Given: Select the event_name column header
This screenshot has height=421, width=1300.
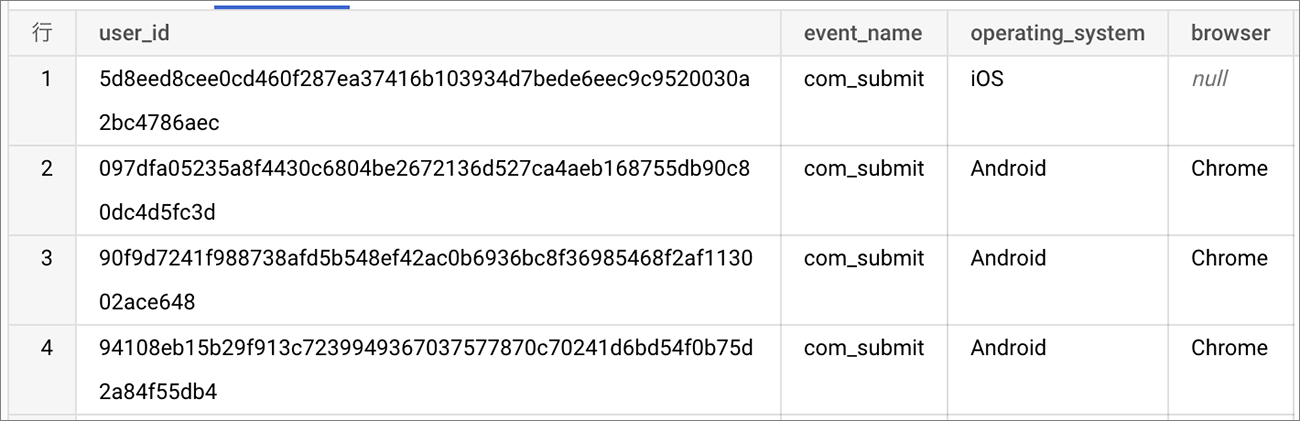Looking at the screenshot, I should click(863, 33).
